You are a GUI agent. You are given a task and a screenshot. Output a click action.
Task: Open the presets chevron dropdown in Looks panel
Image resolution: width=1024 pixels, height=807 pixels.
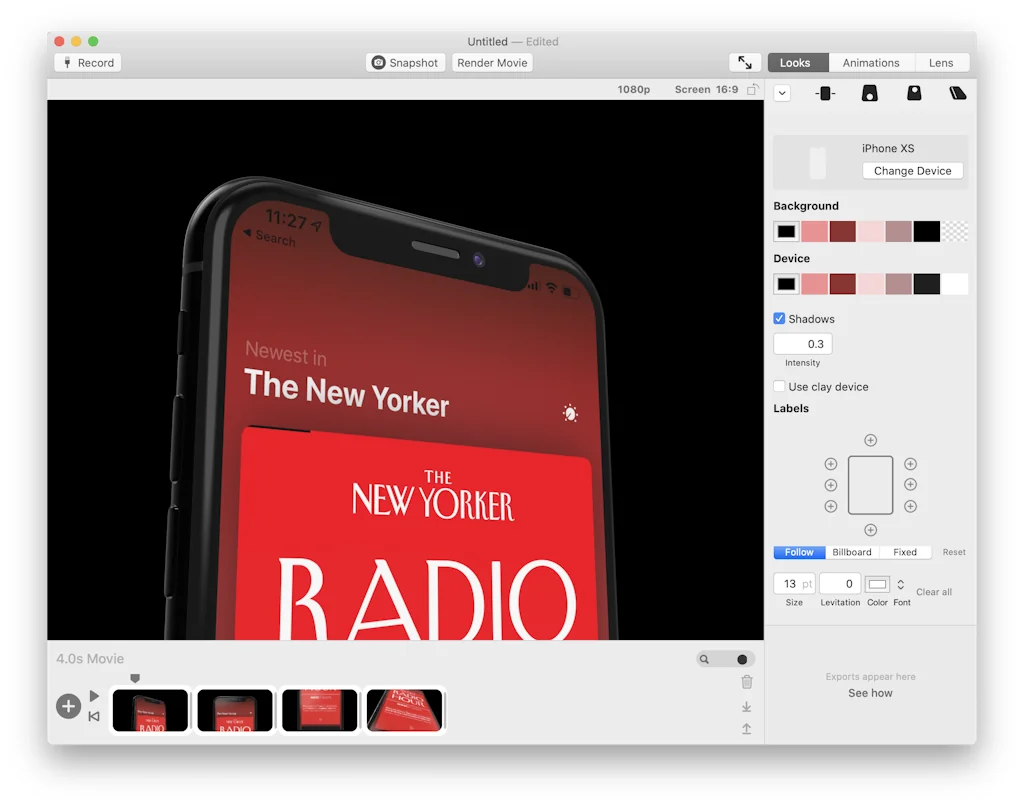click(782, 93)
